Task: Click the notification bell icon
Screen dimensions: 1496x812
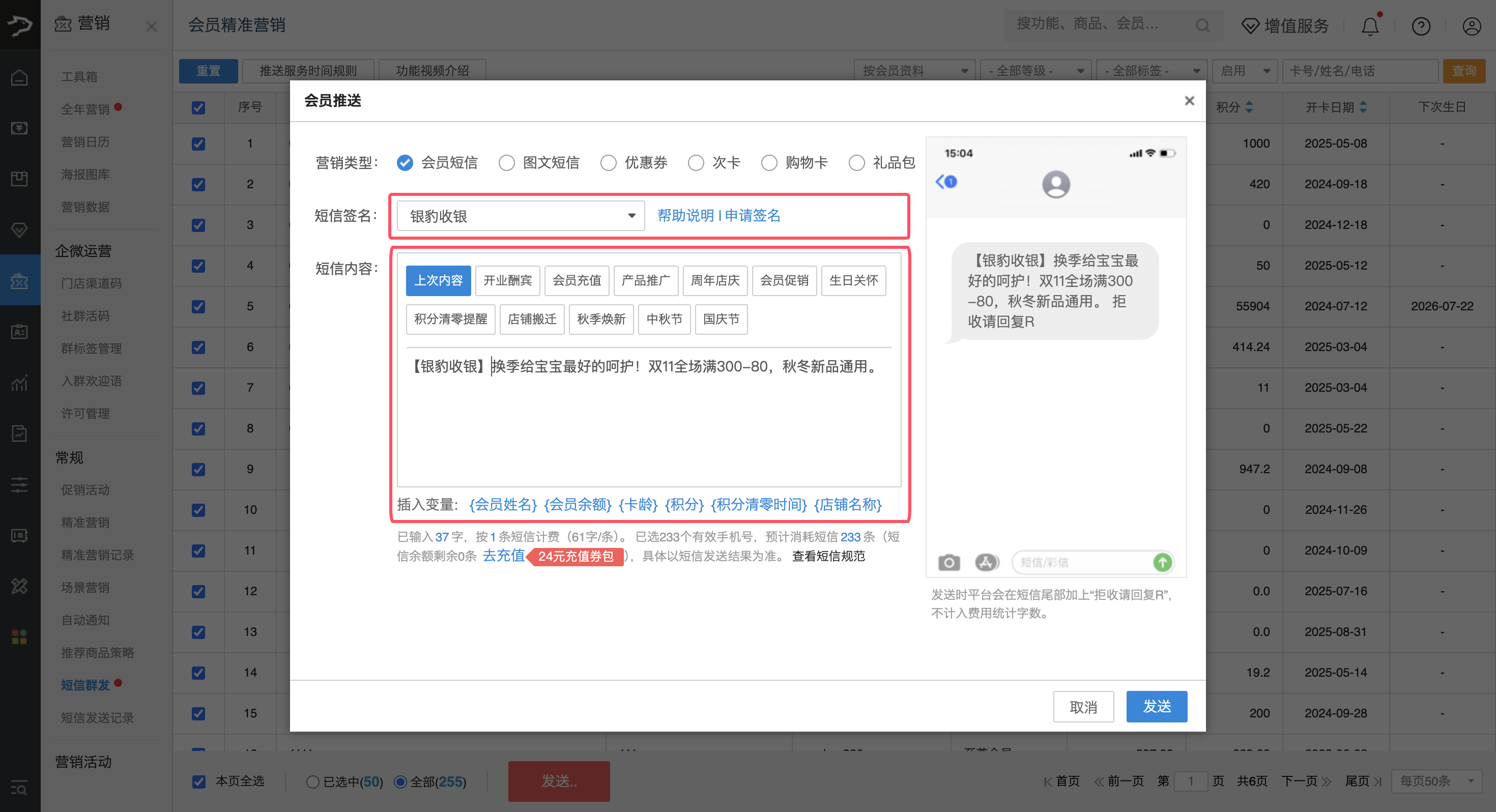Action: click(x=1369, y=25)
